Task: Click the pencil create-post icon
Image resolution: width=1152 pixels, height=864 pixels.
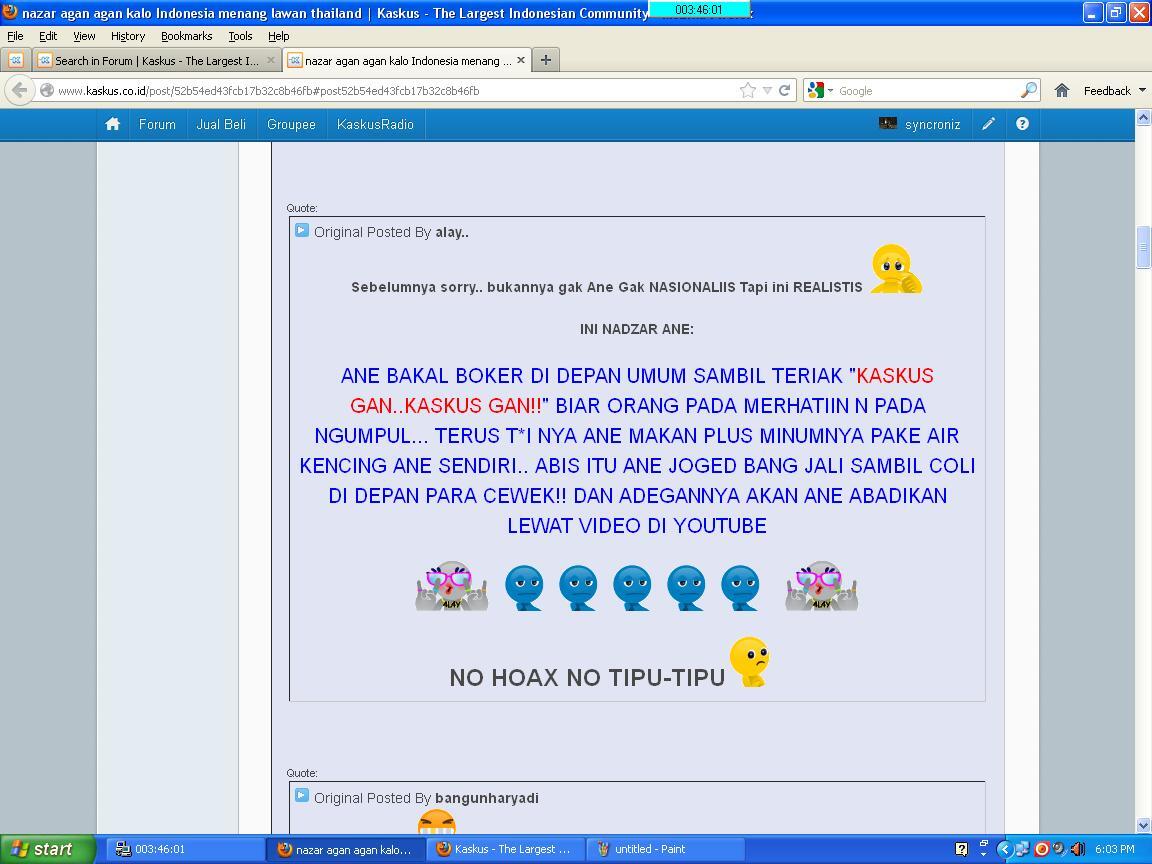Action: click(x=988, y=124)
